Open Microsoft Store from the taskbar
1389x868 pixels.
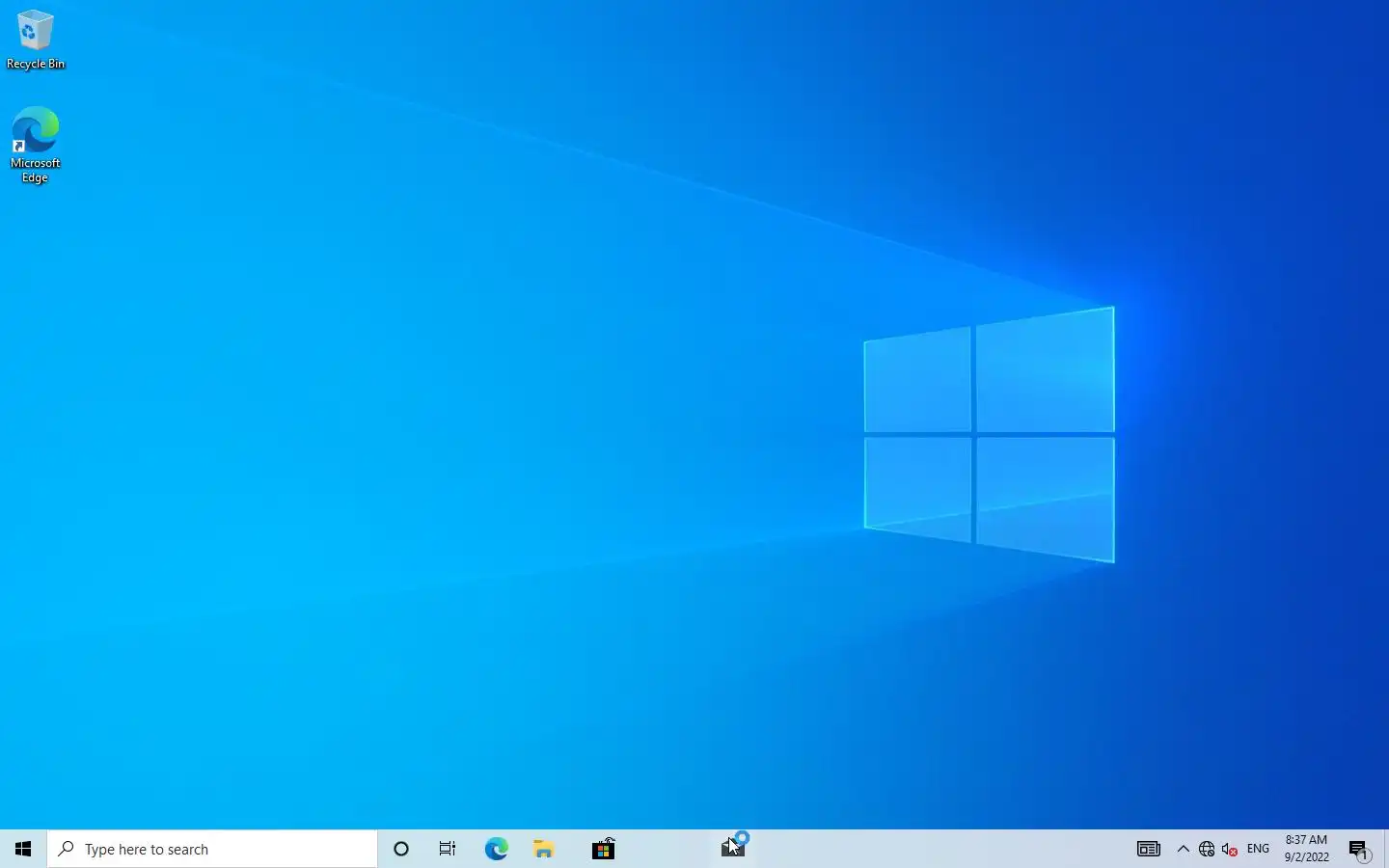pos(604,849)
